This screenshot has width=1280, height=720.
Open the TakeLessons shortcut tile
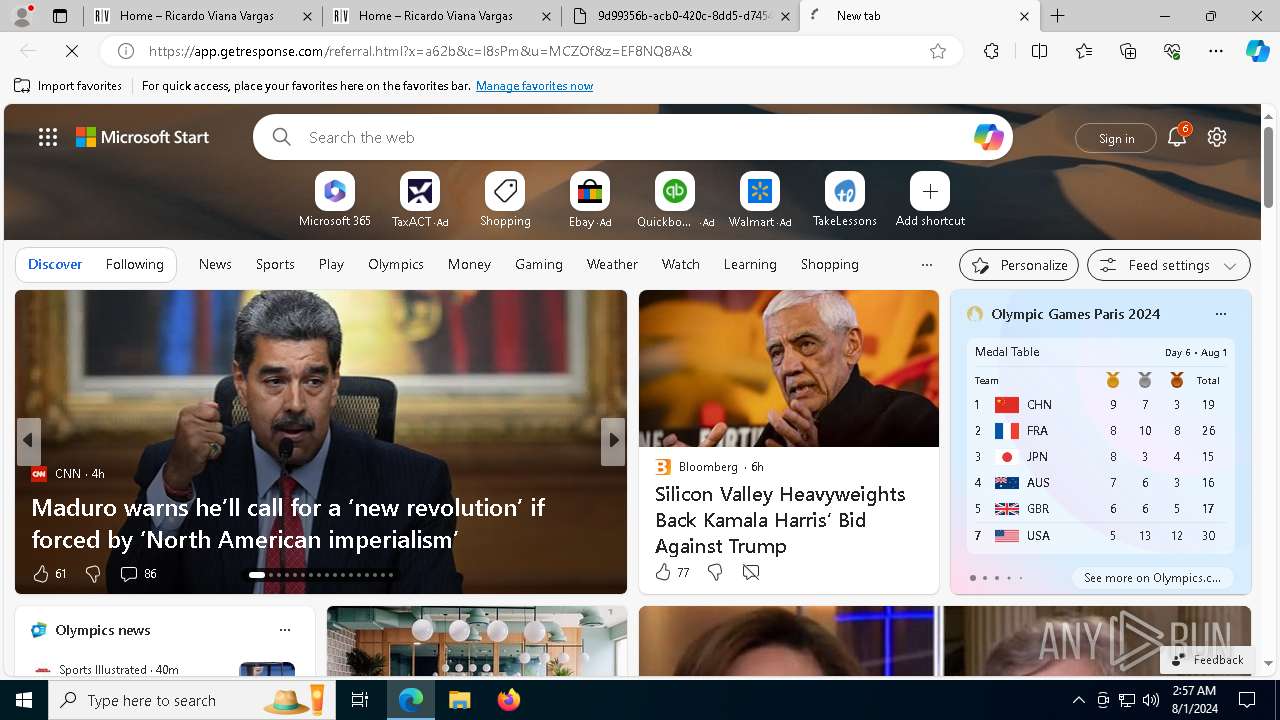point(845,191)
